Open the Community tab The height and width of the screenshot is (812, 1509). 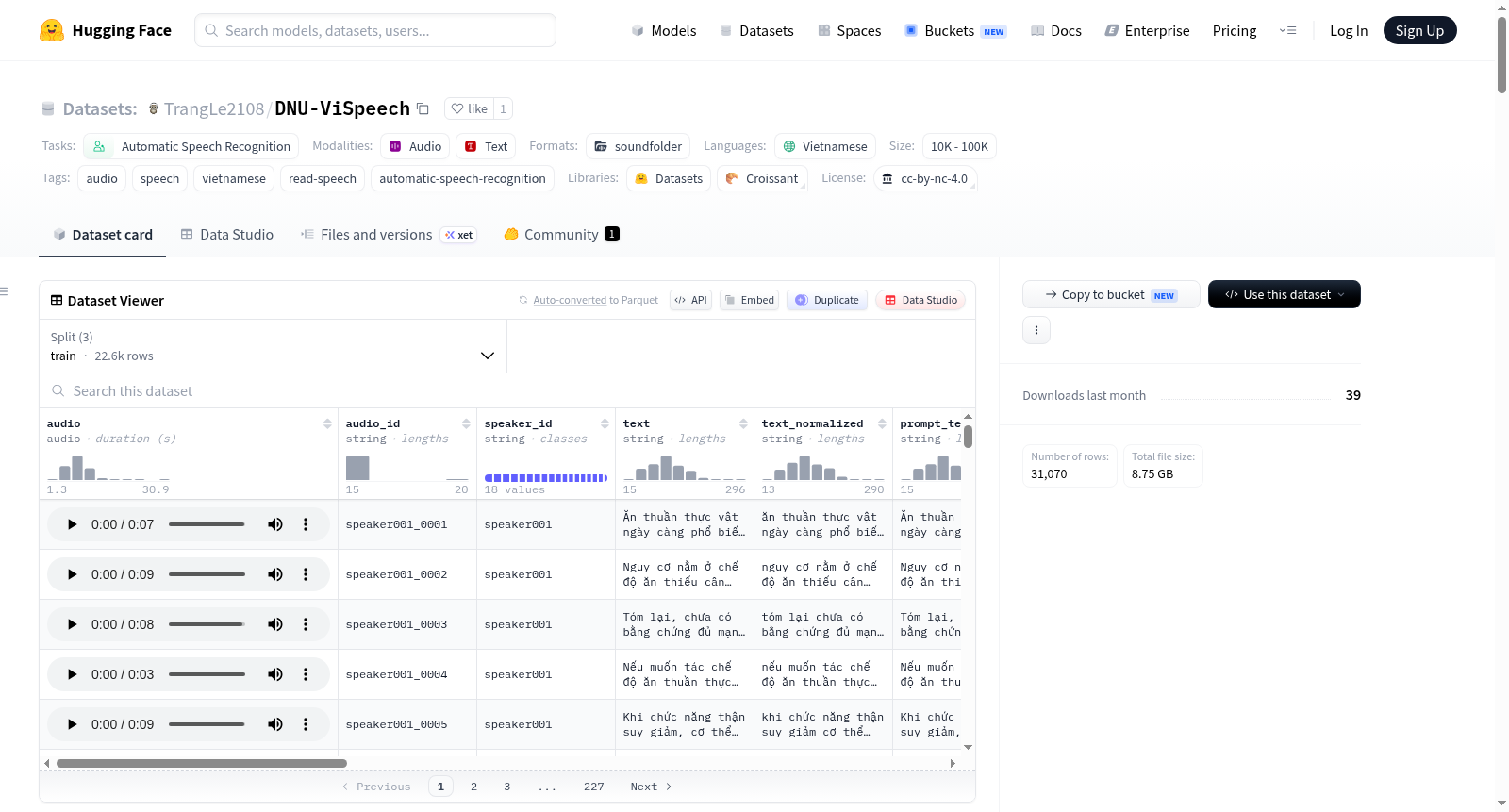click(561, 234)
